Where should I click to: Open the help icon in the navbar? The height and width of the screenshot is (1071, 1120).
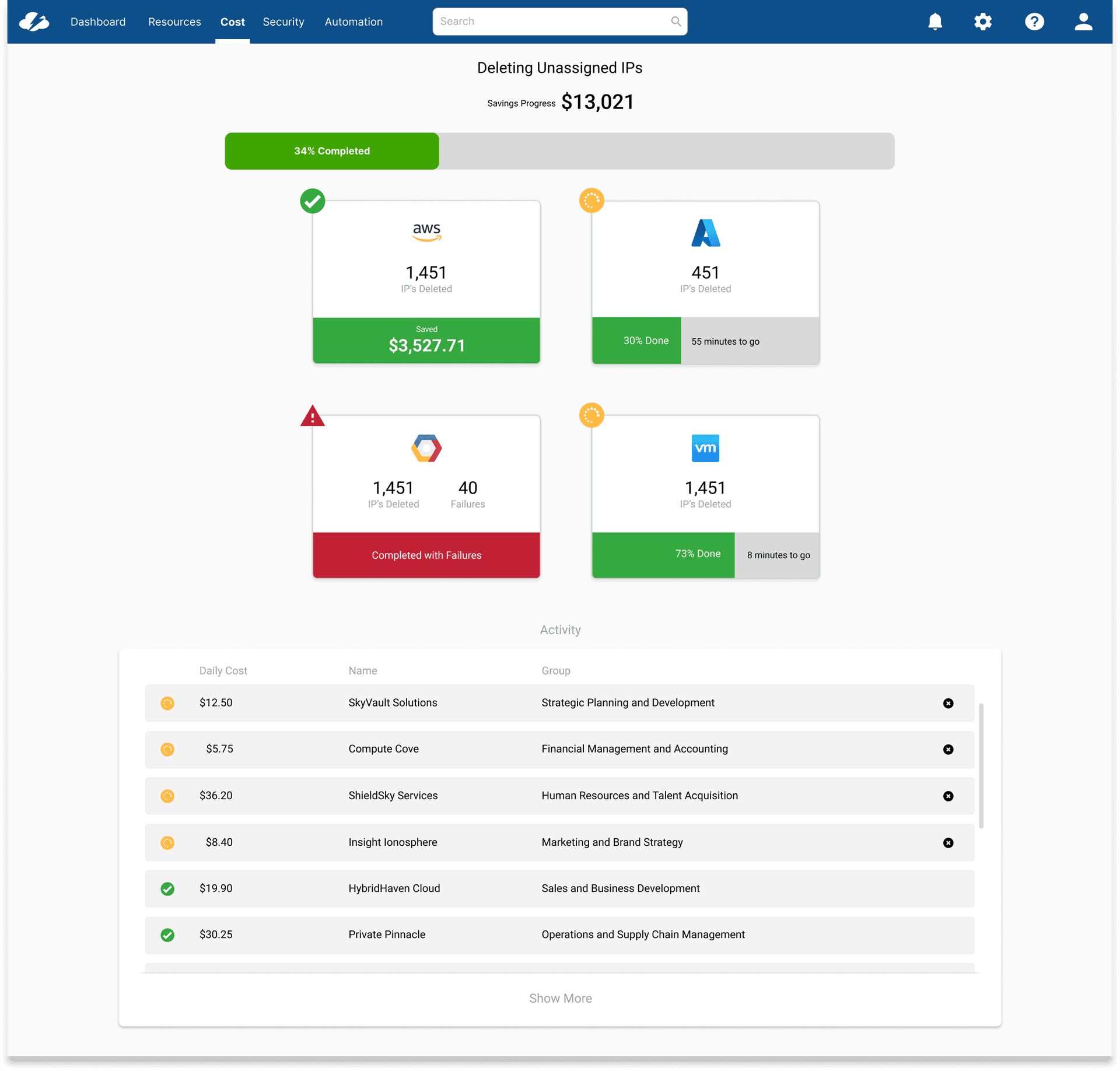click(1035, 22)
